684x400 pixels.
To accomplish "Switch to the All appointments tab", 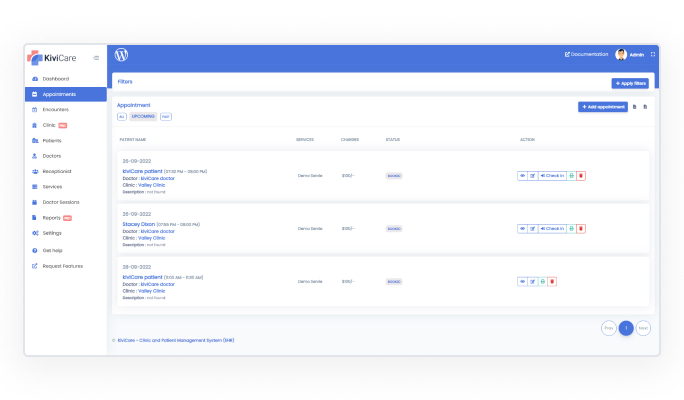I will coord(122,117).
